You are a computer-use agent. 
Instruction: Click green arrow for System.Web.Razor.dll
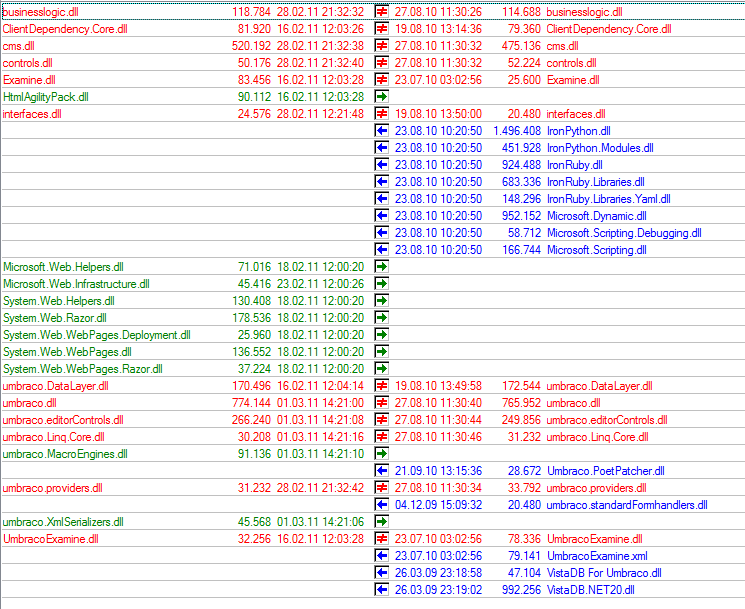point(382,318)
